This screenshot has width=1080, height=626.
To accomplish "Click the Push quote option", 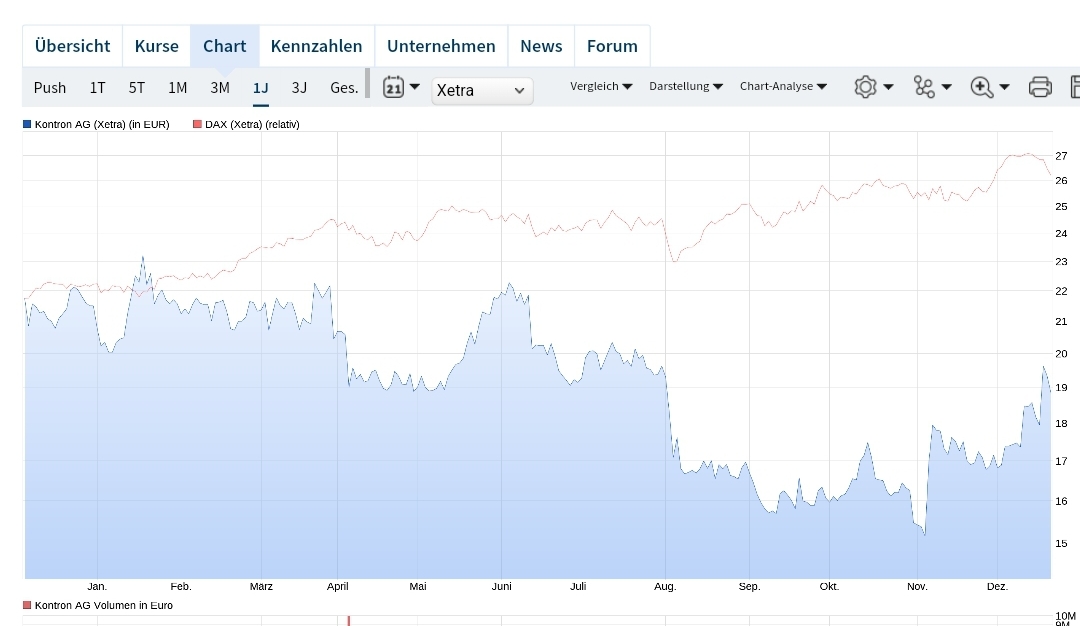I will (50, 87).
